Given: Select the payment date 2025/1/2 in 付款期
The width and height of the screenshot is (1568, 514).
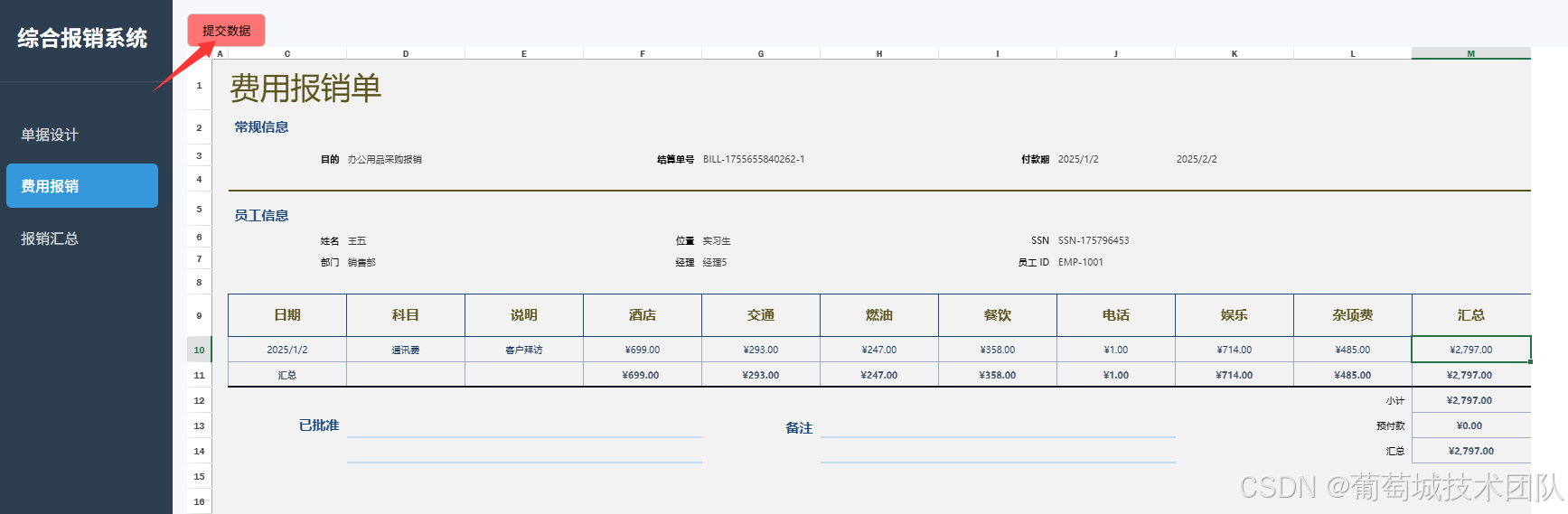Looking at the screenshot, I should (x=1078, y=159).
